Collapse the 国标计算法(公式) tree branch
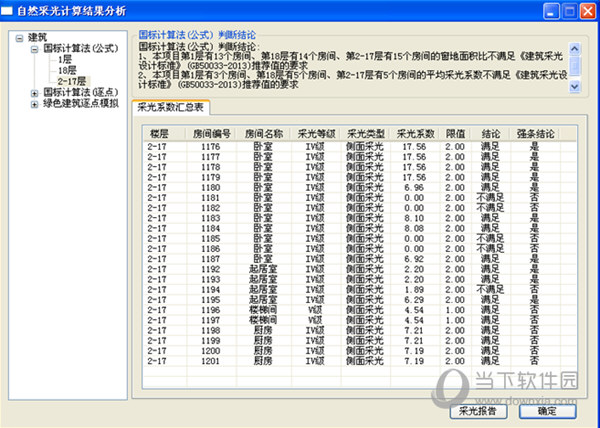 pos(34,48)
